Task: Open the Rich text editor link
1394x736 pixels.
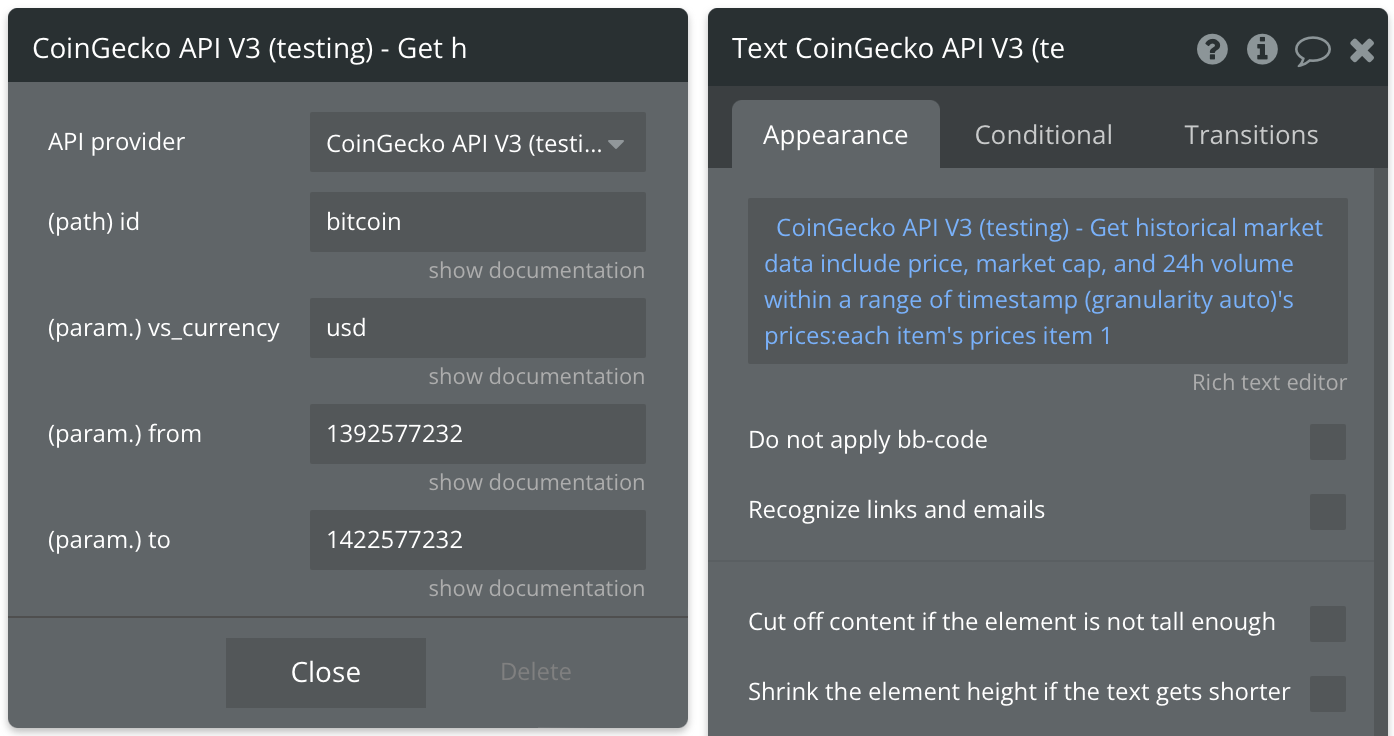Action: click(1269, 383)
